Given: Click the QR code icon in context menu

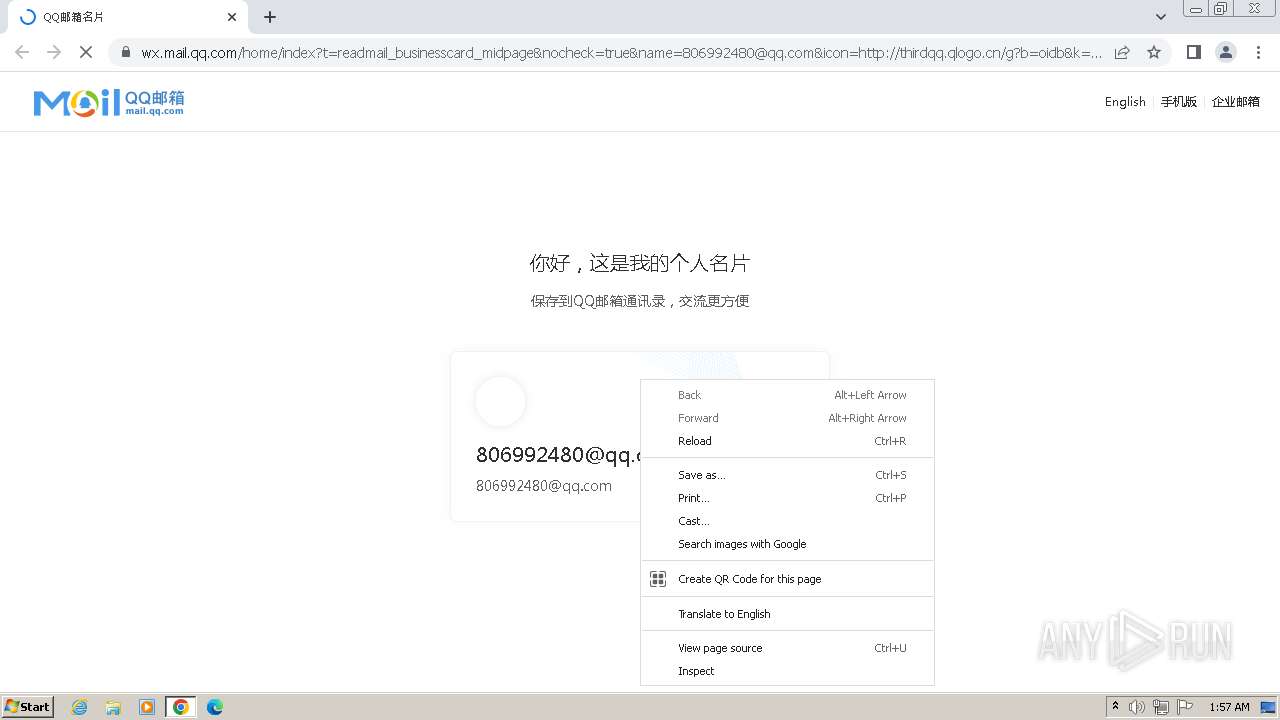Looking at the screenshot, I should coord(658,579).
